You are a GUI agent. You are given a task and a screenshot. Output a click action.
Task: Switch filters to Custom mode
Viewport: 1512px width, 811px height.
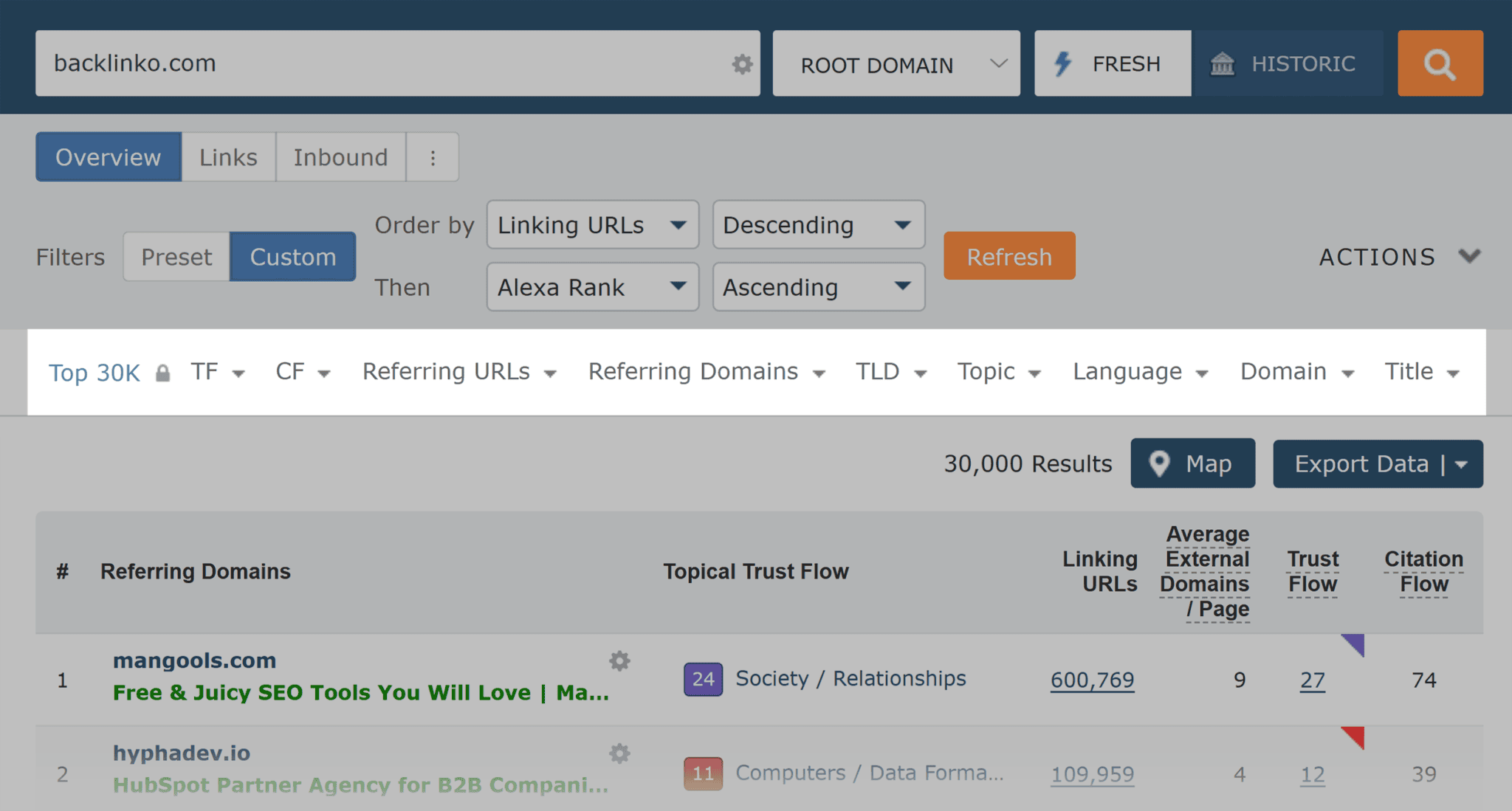point(292,256)
